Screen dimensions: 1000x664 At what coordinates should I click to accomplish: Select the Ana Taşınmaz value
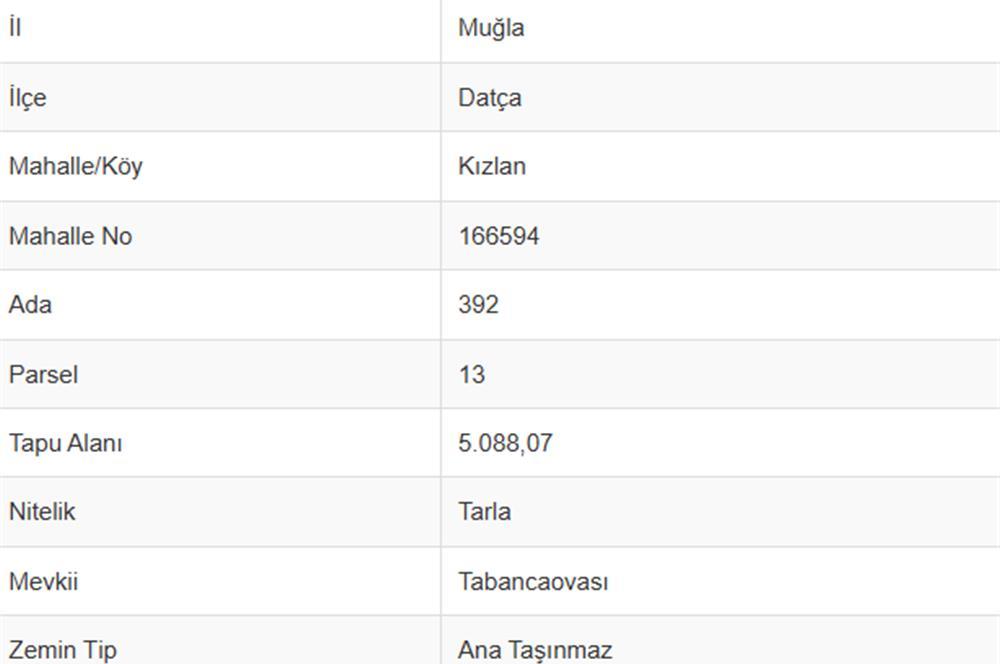[x=535, y=651]
